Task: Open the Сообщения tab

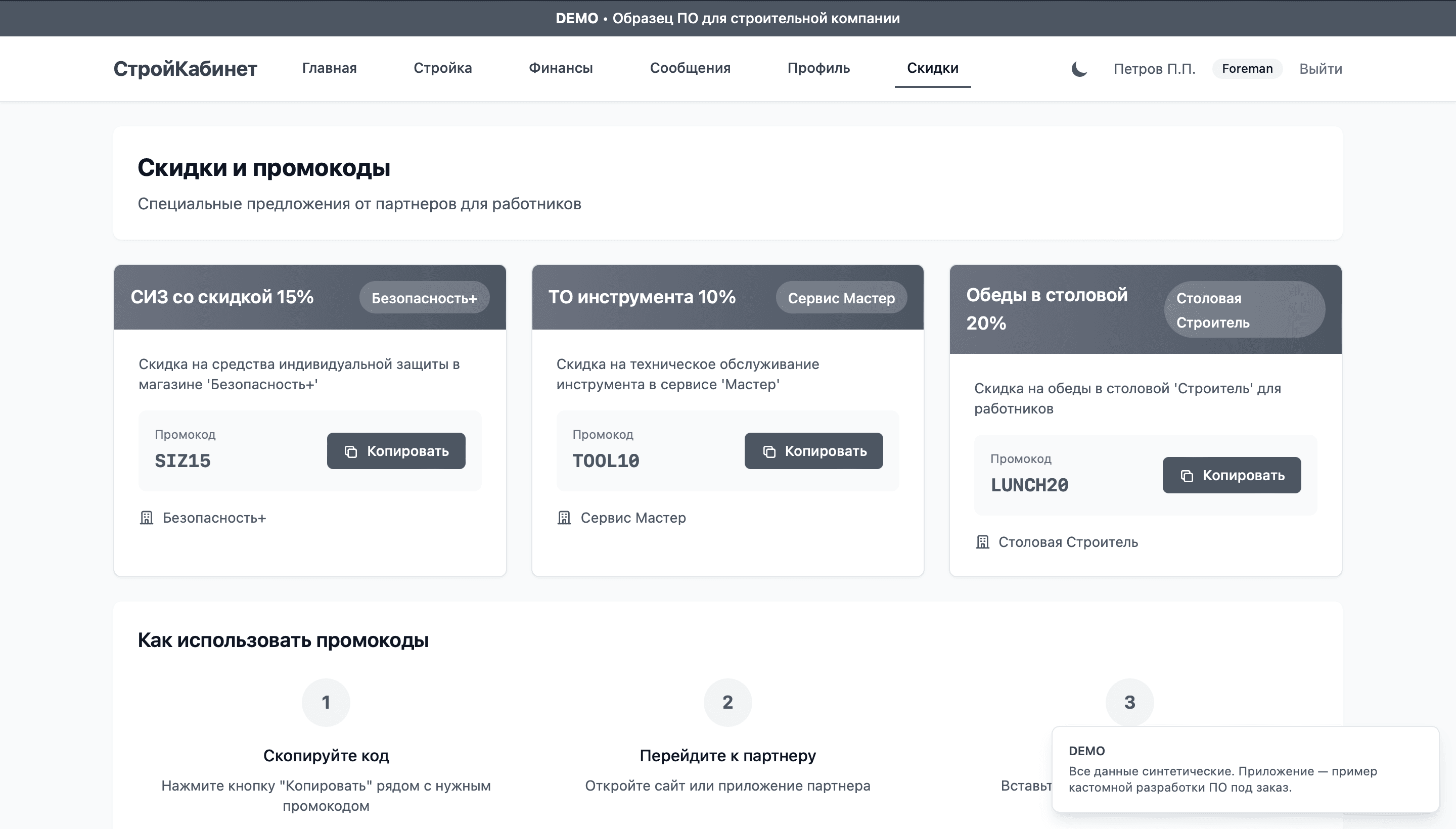Action: (x=690, y=68)
